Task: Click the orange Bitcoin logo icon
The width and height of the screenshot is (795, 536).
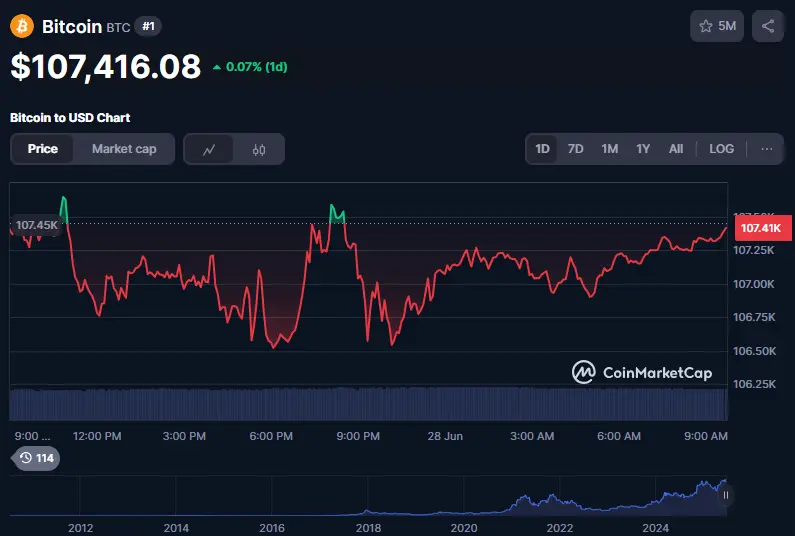Action: (22, 26)
